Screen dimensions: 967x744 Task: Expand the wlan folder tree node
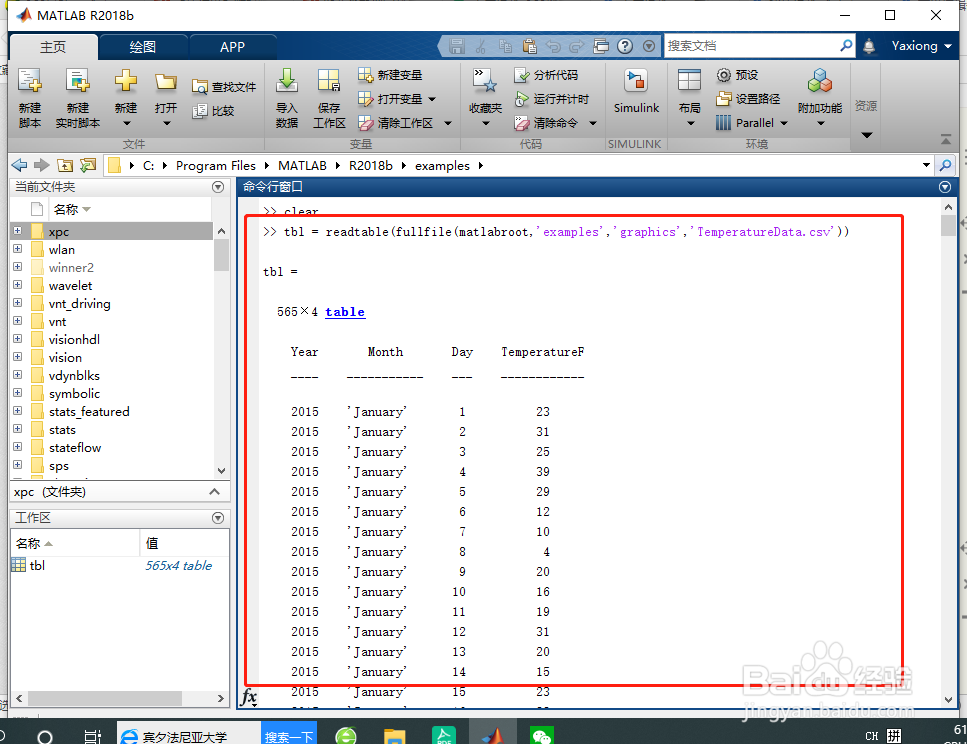[x=17, y=249]
